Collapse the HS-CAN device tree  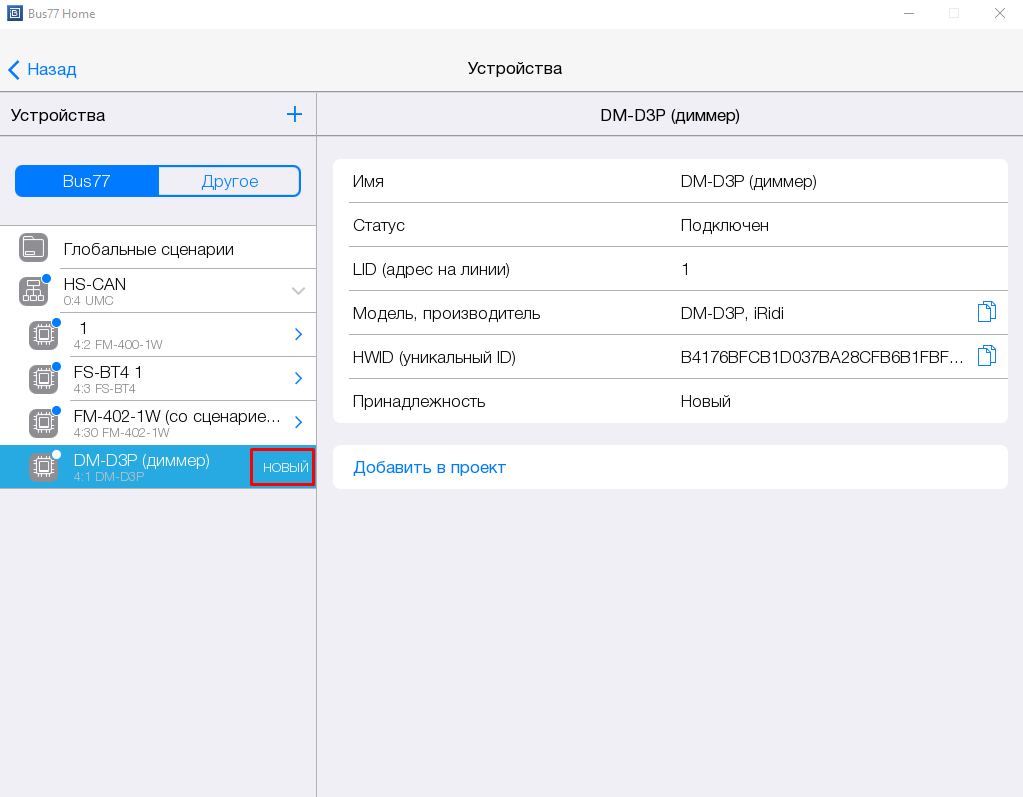click(298, 291)
